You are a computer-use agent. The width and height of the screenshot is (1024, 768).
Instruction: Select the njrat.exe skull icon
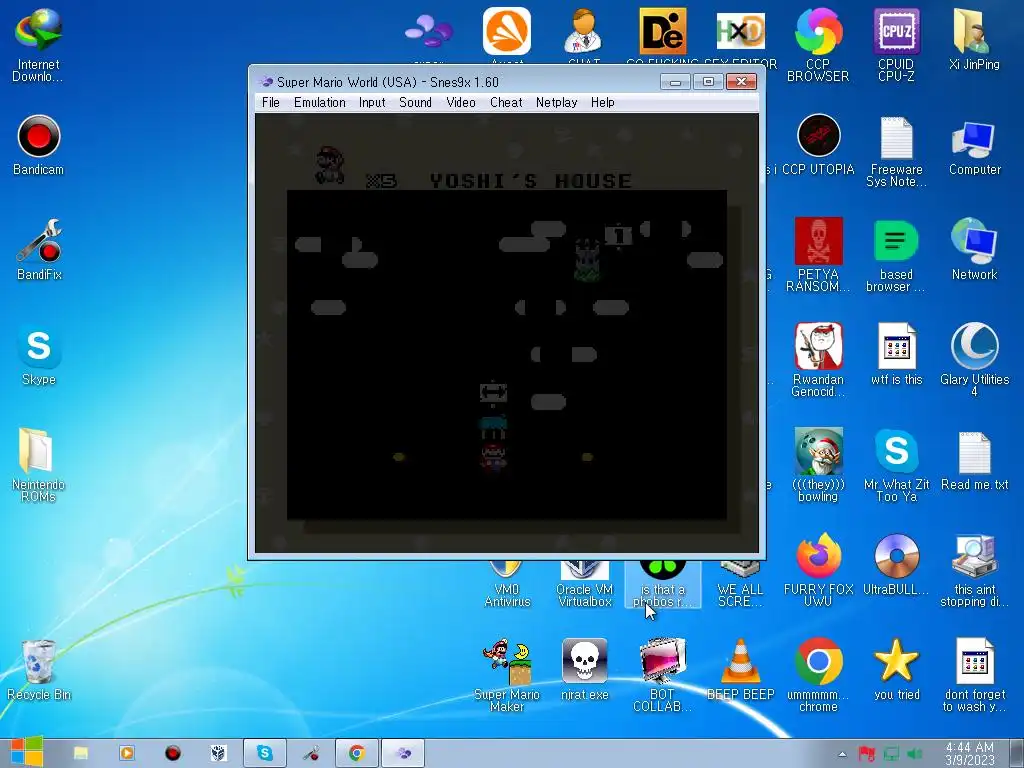click(584, 670)
